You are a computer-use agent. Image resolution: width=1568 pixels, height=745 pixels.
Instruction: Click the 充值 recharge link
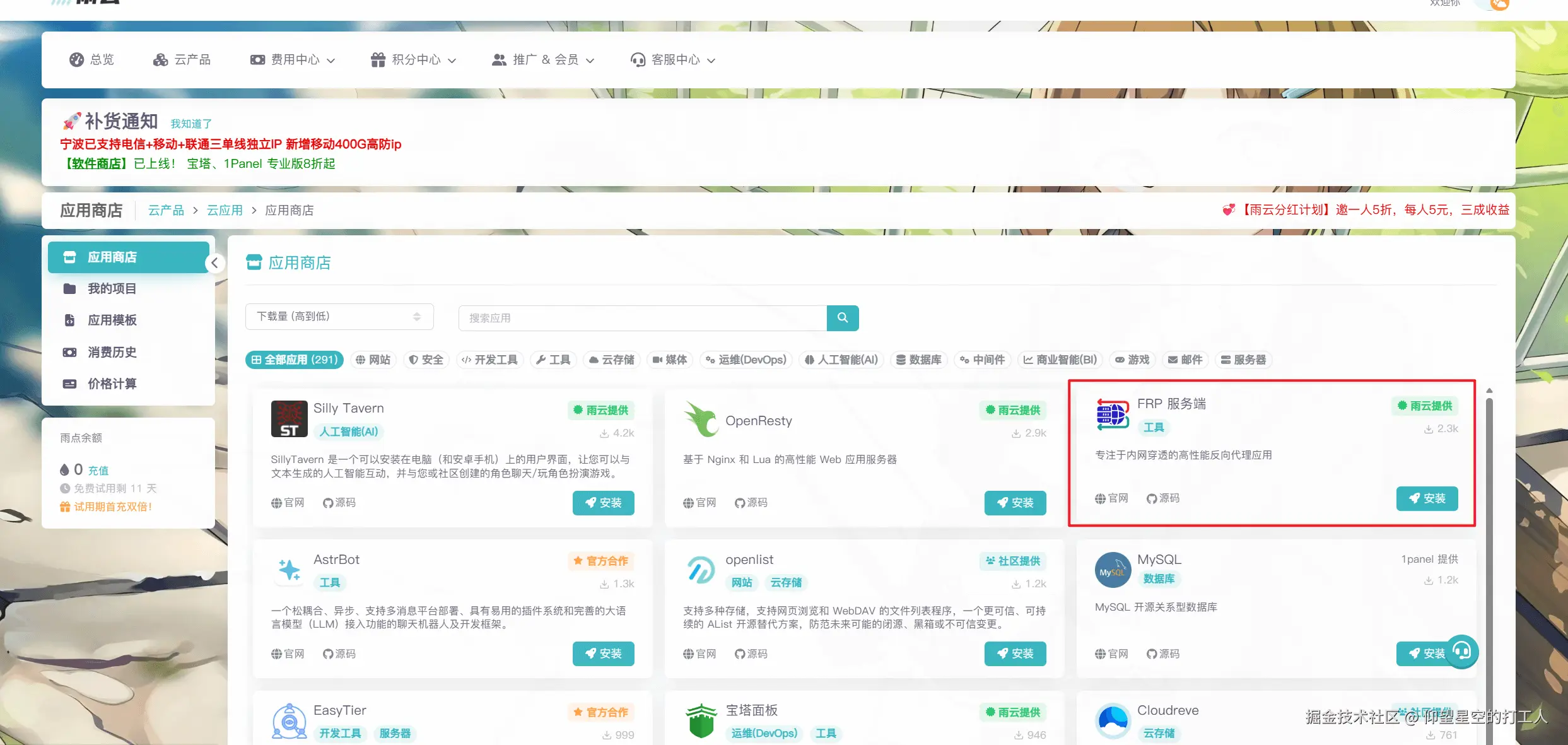(98, 471)
